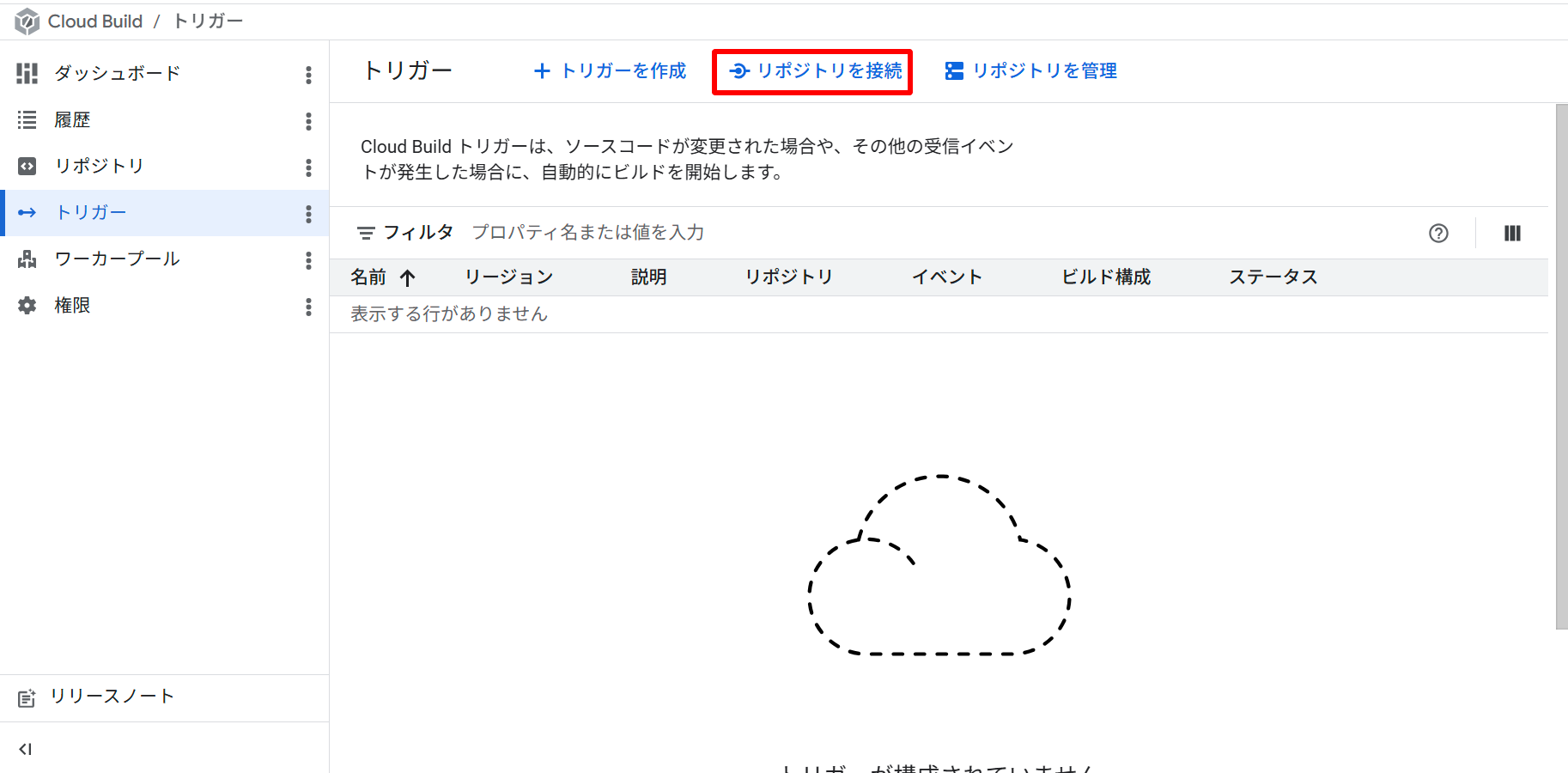The width and height of the screenshot is (1568, 773).
Task: Open the column display options icon
Action: coord(1512,233)
